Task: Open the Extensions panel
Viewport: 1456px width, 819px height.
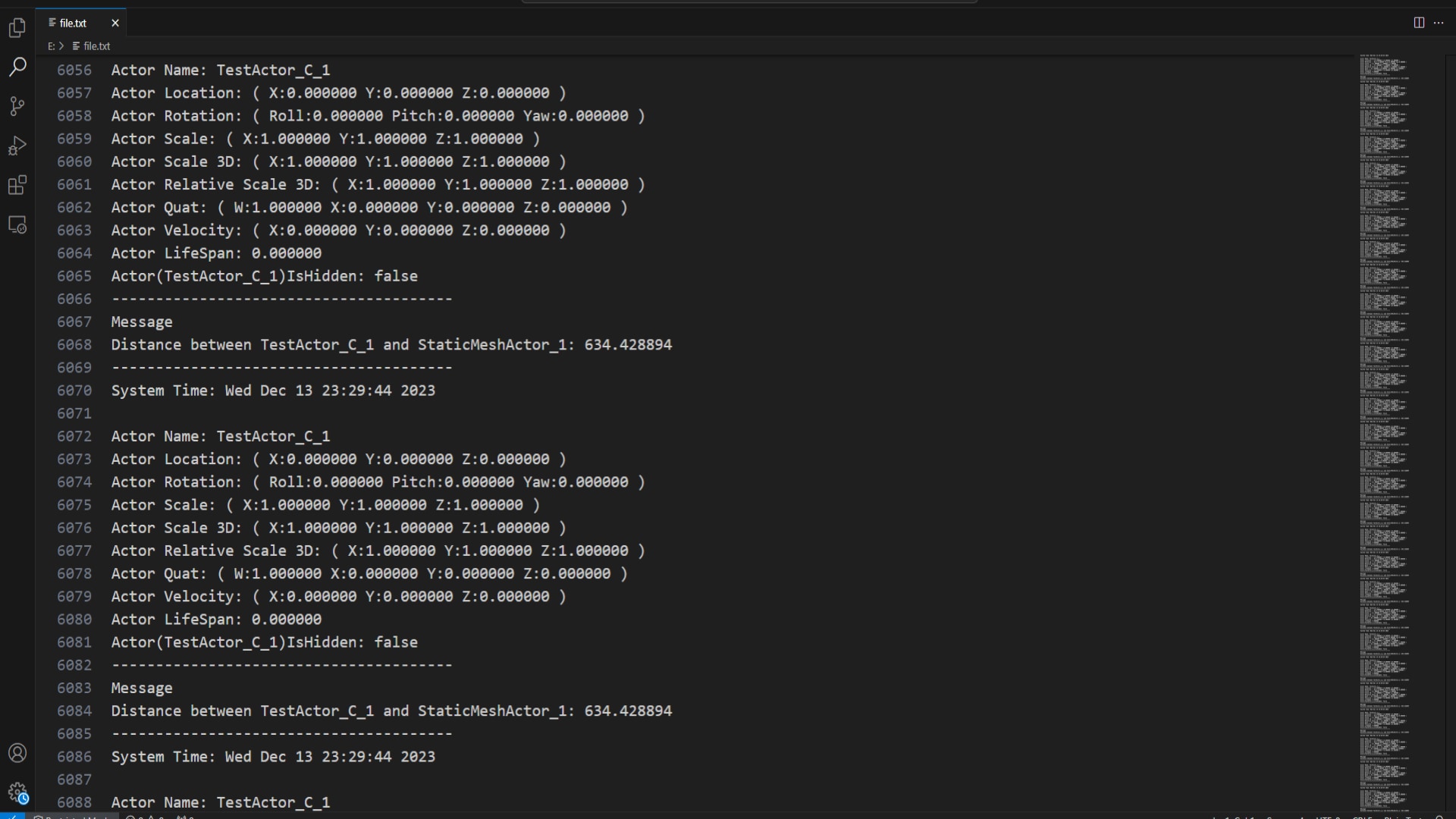Action: pyautogui.click(x=17, y=185)
